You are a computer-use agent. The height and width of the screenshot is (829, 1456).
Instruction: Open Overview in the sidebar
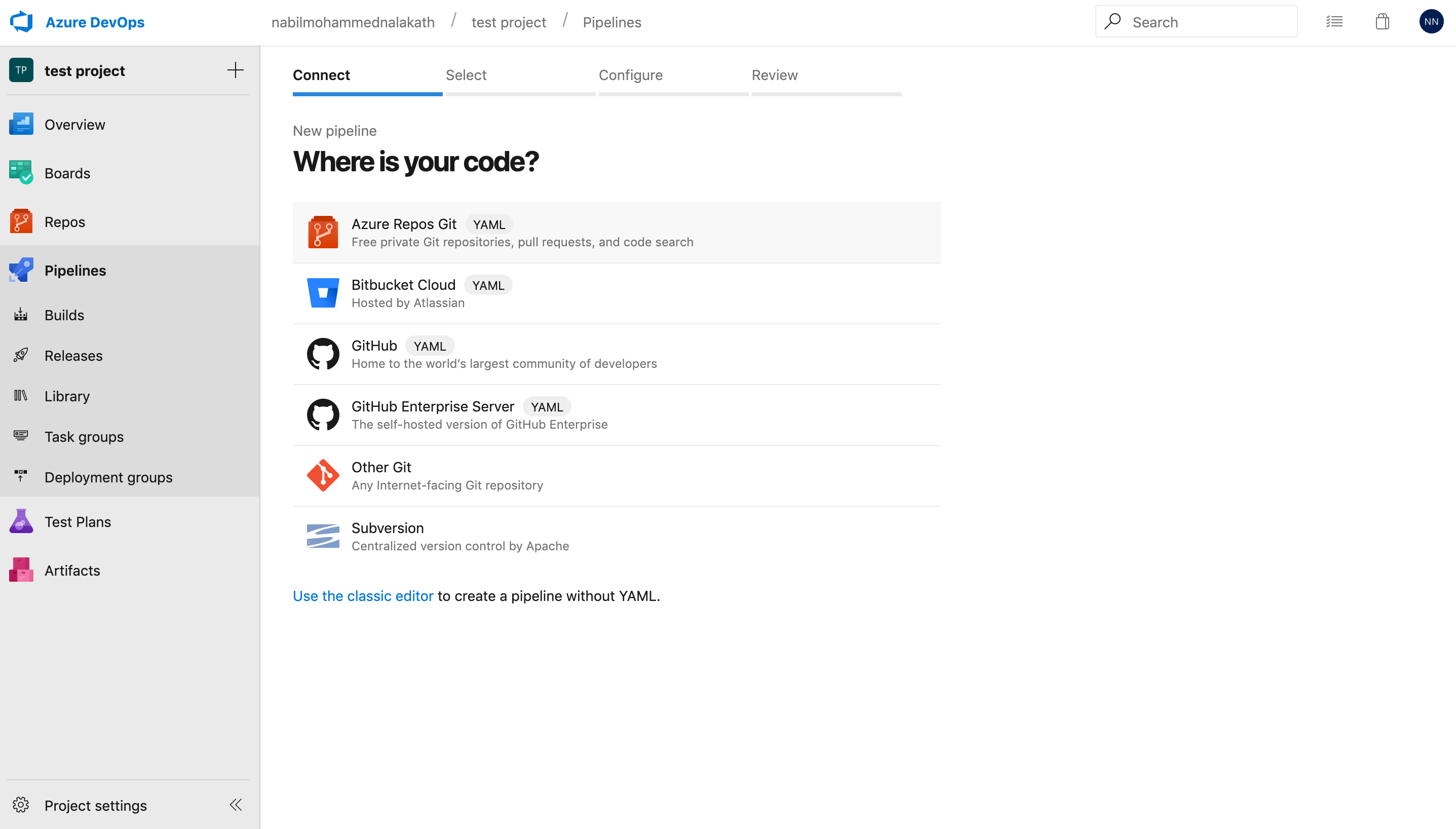(130, 124)
